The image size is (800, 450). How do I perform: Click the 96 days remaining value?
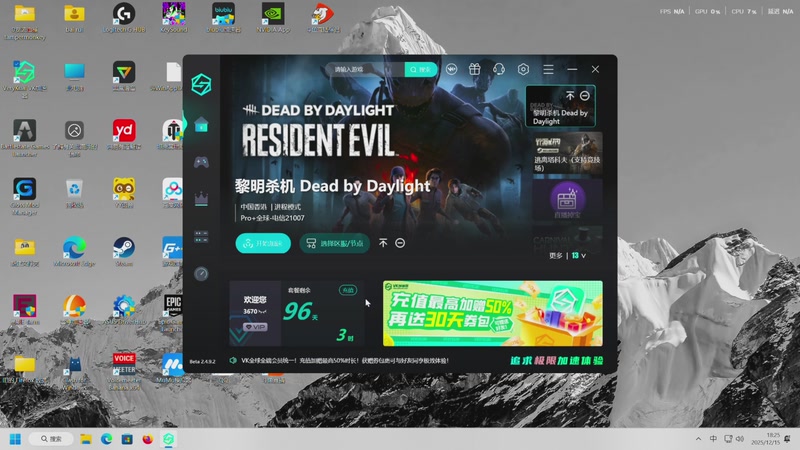tap(298, 311)
